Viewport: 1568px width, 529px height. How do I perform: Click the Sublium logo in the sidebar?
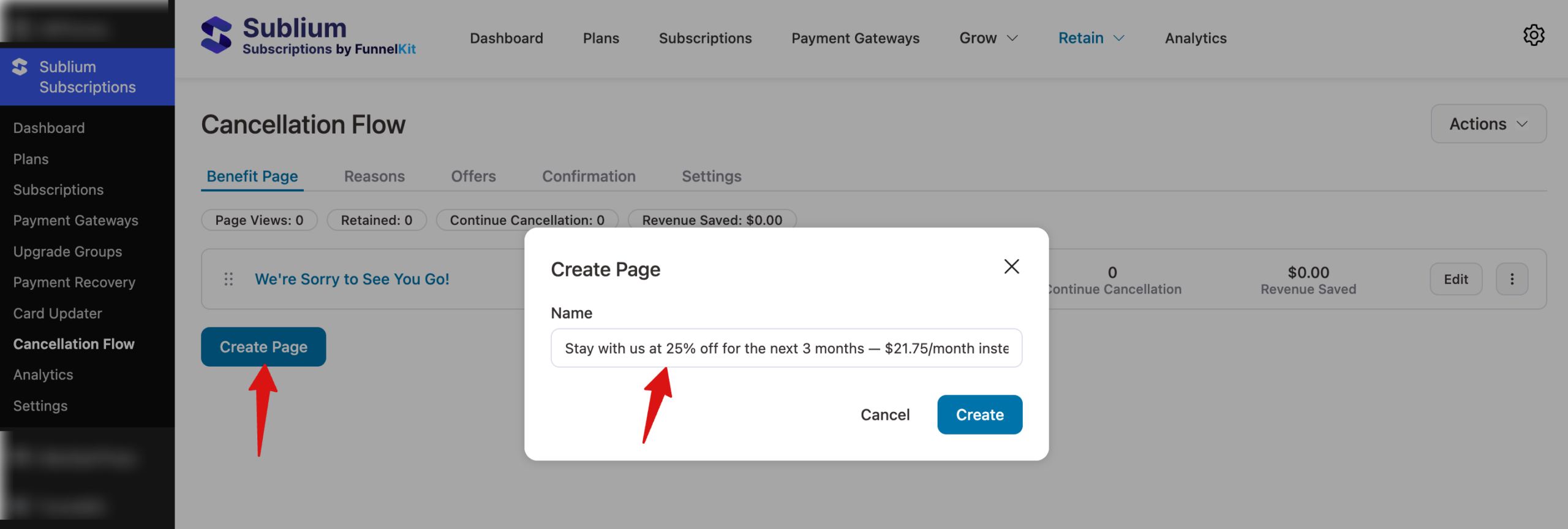20,67
